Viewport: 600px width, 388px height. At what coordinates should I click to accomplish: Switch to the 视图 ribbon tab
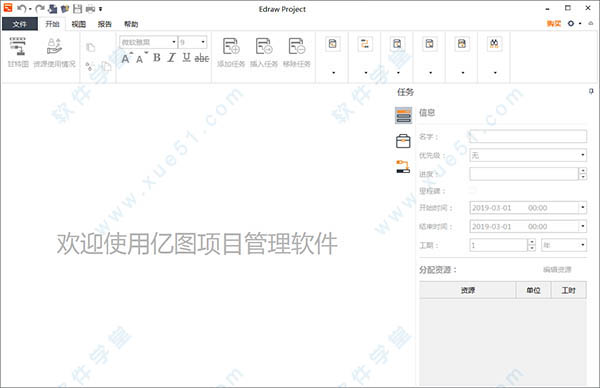(x=78, y=24)
